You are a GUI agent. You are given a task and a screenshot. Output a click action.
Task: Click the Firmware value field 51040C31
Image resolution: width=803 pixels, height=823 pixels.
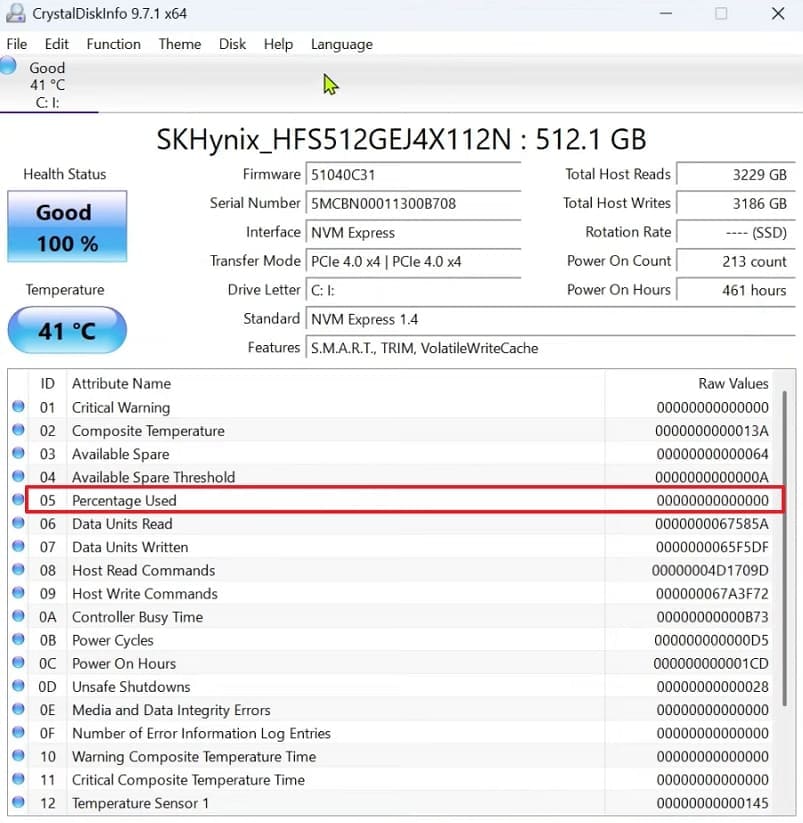[x=413, y=175]
